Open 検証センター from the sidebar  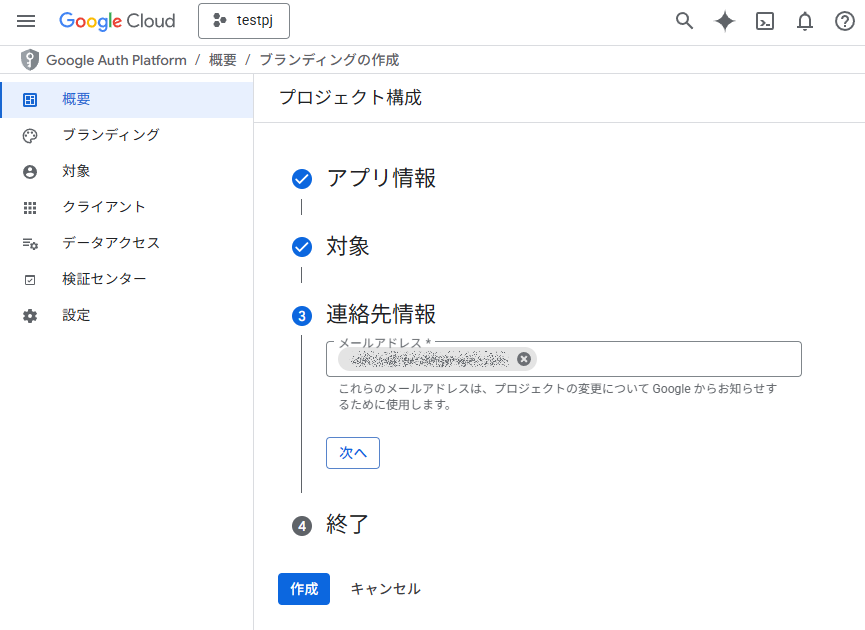point(104,279)
